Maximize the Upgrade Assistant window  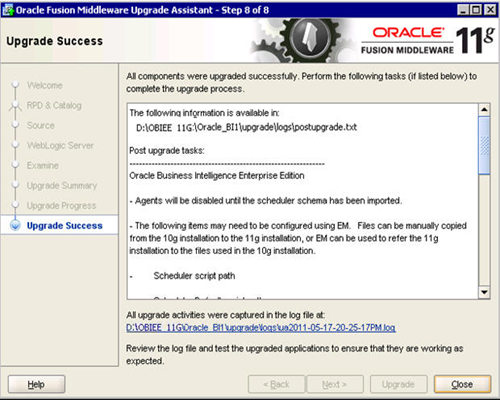(476, 10)
